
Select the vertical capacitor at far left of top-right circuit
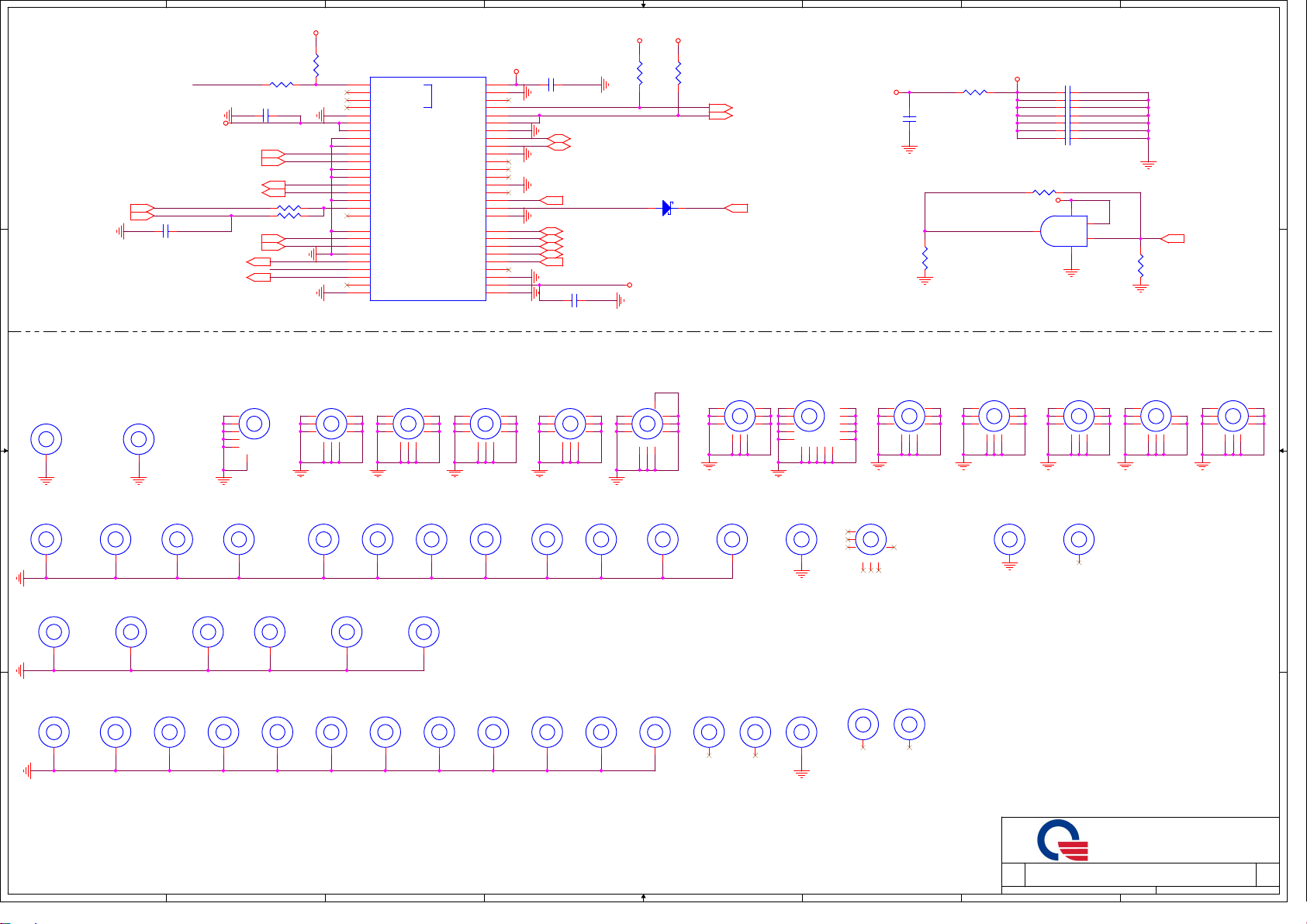click(910, 119)
